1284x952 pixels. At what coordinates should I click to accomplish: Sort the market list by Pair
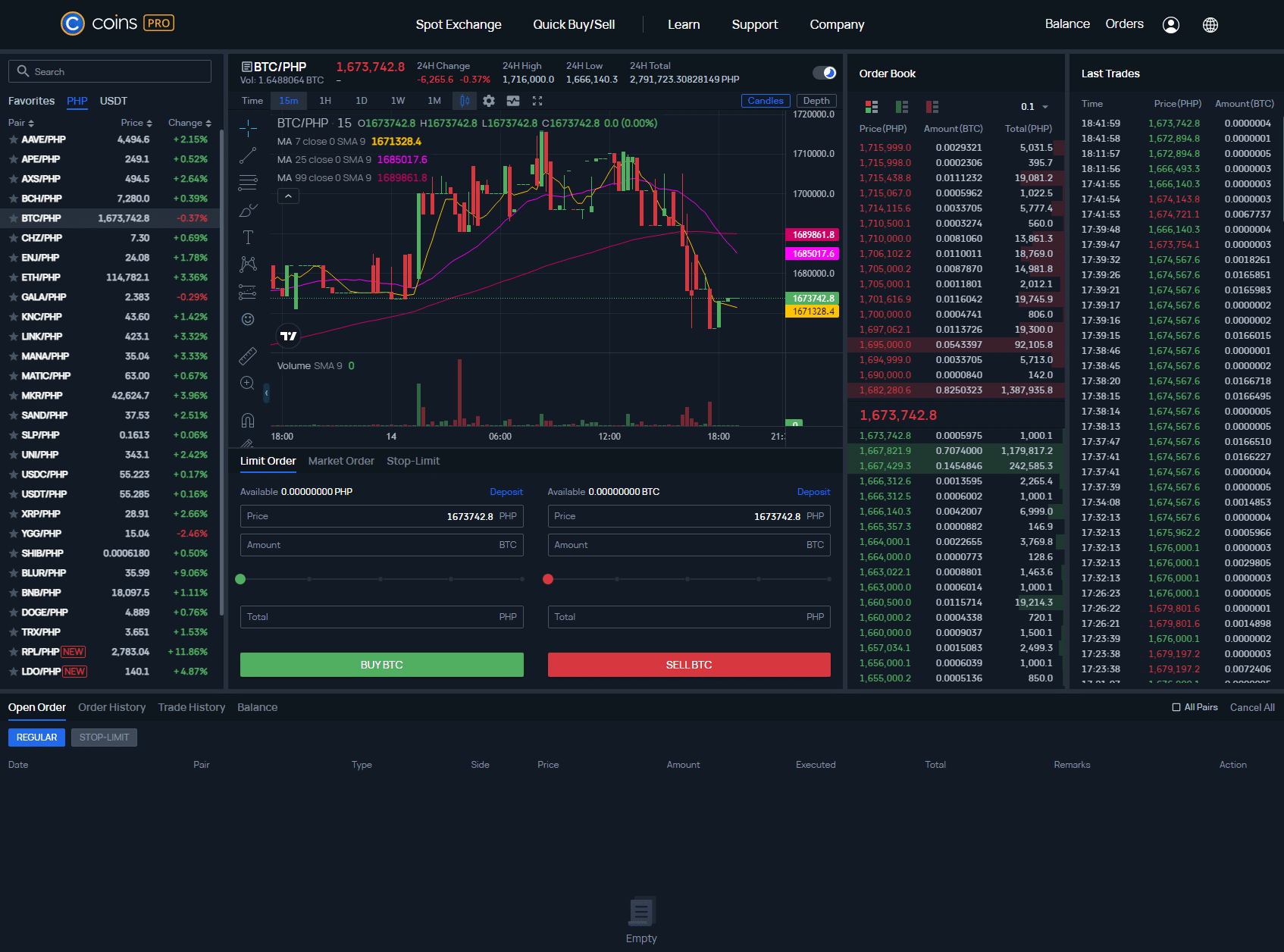point(21,123)
